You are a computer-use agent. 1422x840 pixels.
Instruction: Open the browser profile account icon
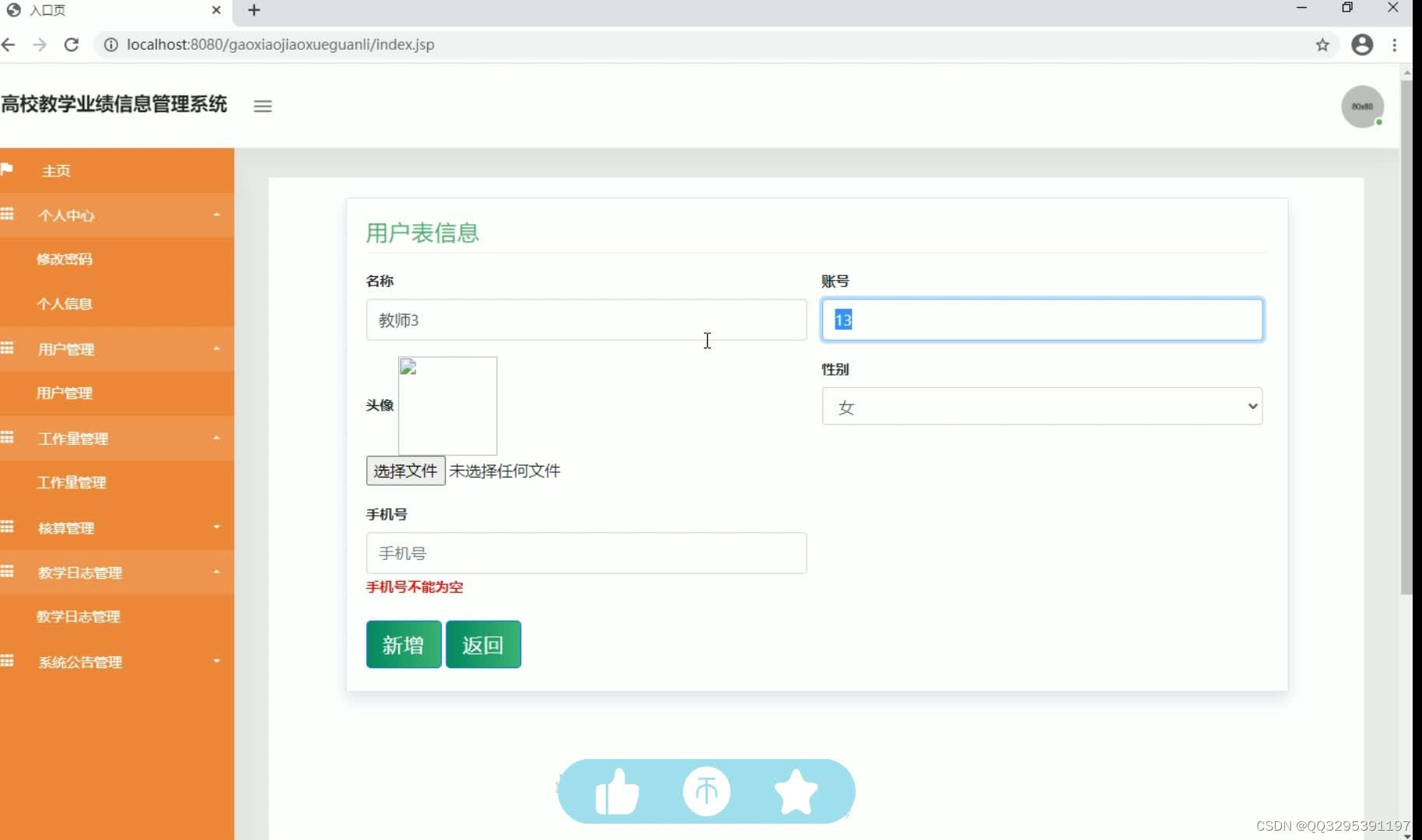pos(1362,45)
